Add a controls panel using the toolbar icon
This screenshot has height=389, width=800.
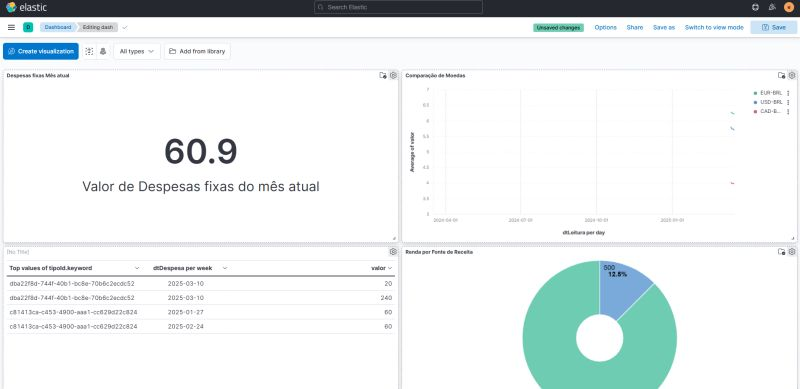(x=103, y=51)
